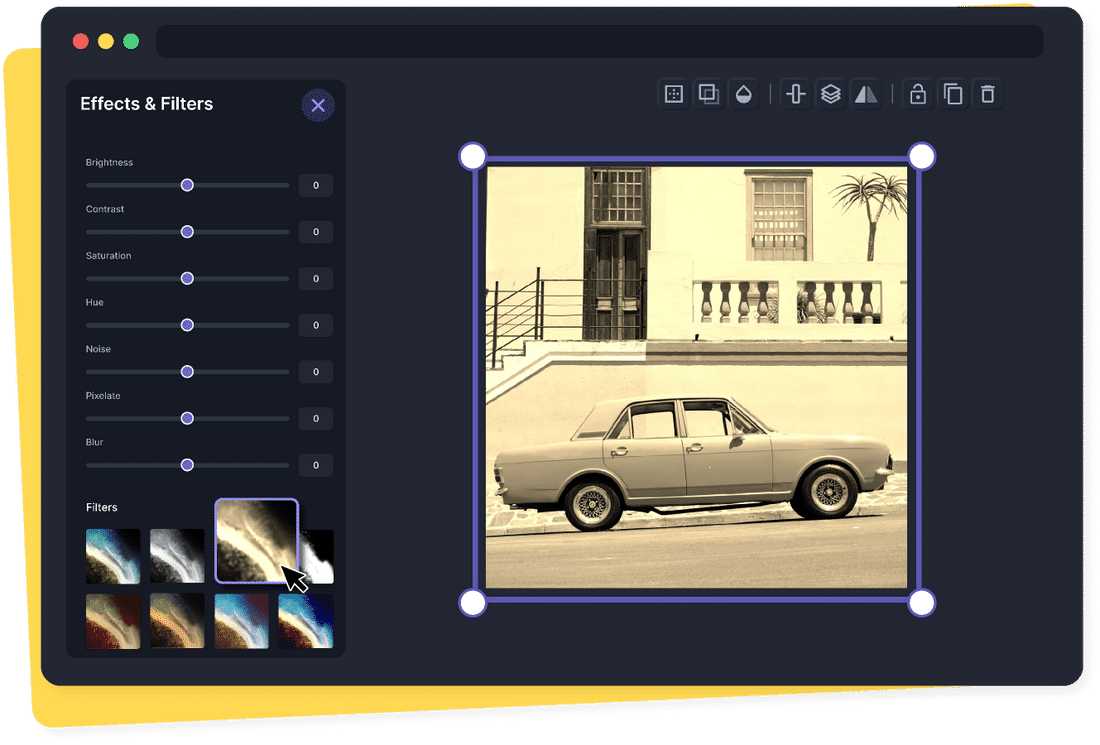Open the layers stack icon
Viewport: 1100px width, 745px height.
pyautogui.click(x=831, y=93)
